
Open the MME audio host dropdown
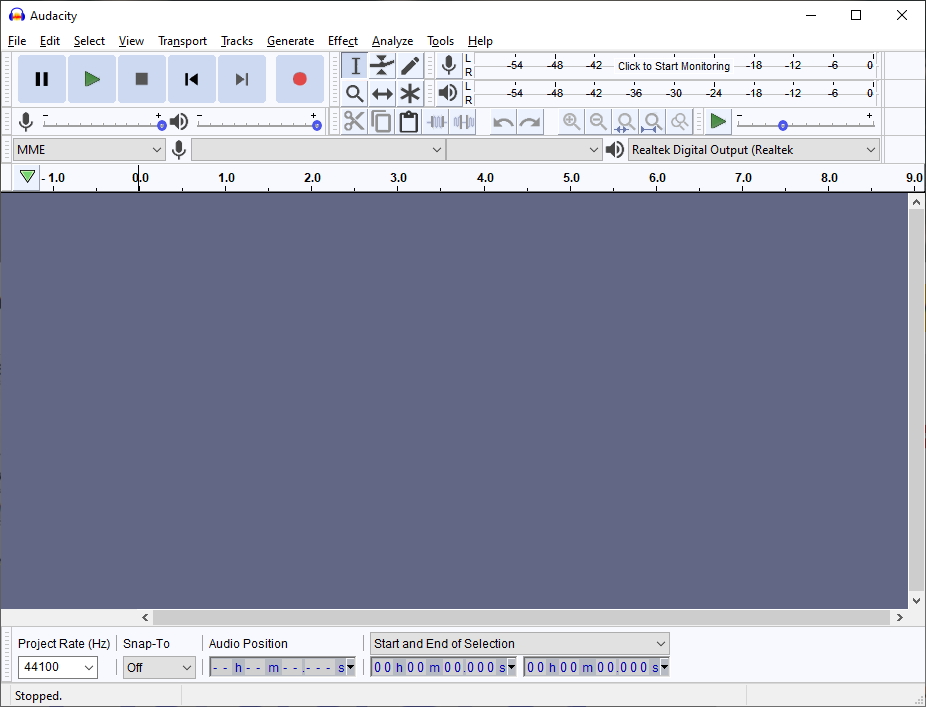pyautogui.click(x=89, y=150)
